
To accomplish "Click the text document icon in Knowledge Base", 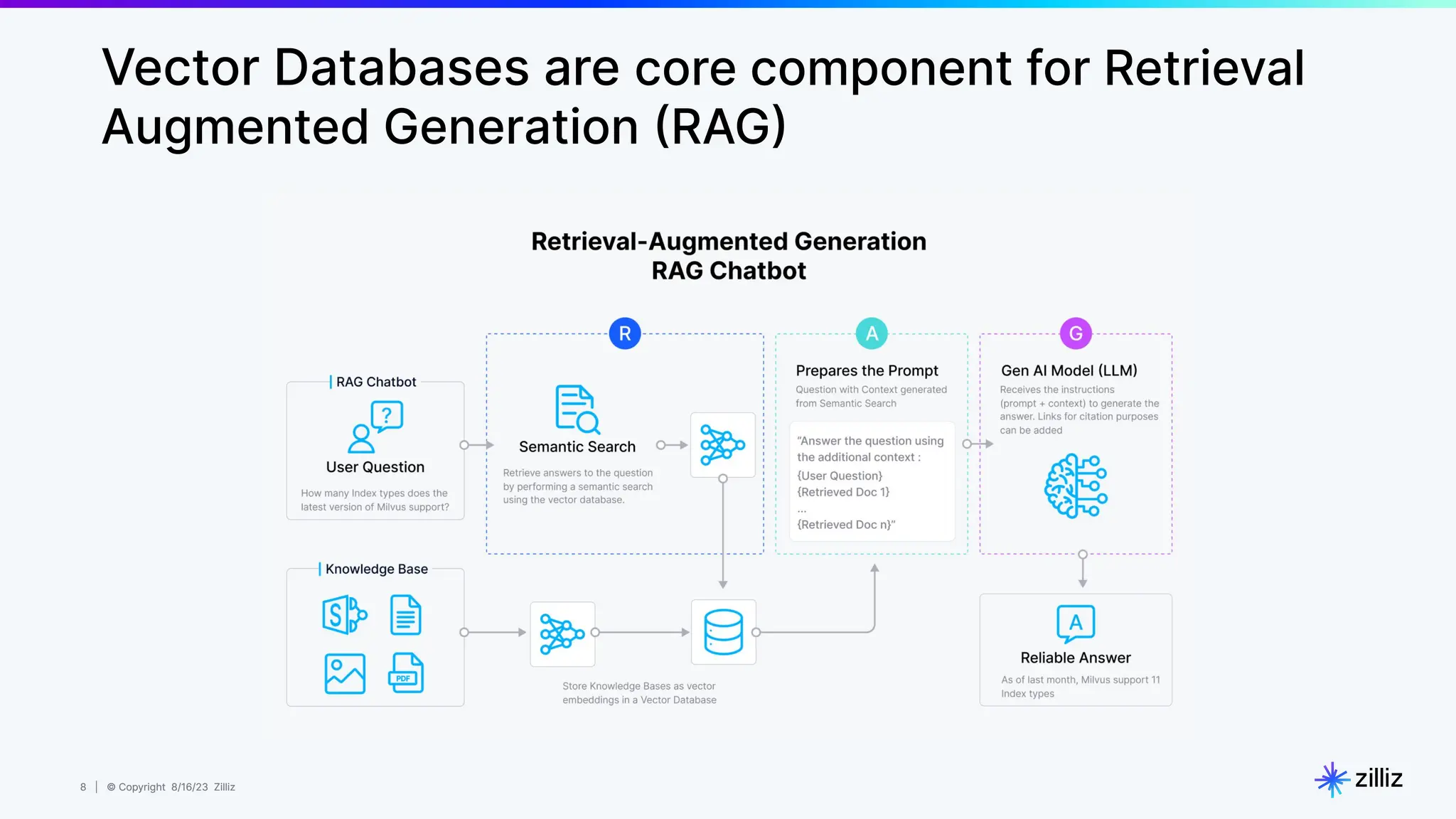I will pyautogui.click(x=406, y=615).
